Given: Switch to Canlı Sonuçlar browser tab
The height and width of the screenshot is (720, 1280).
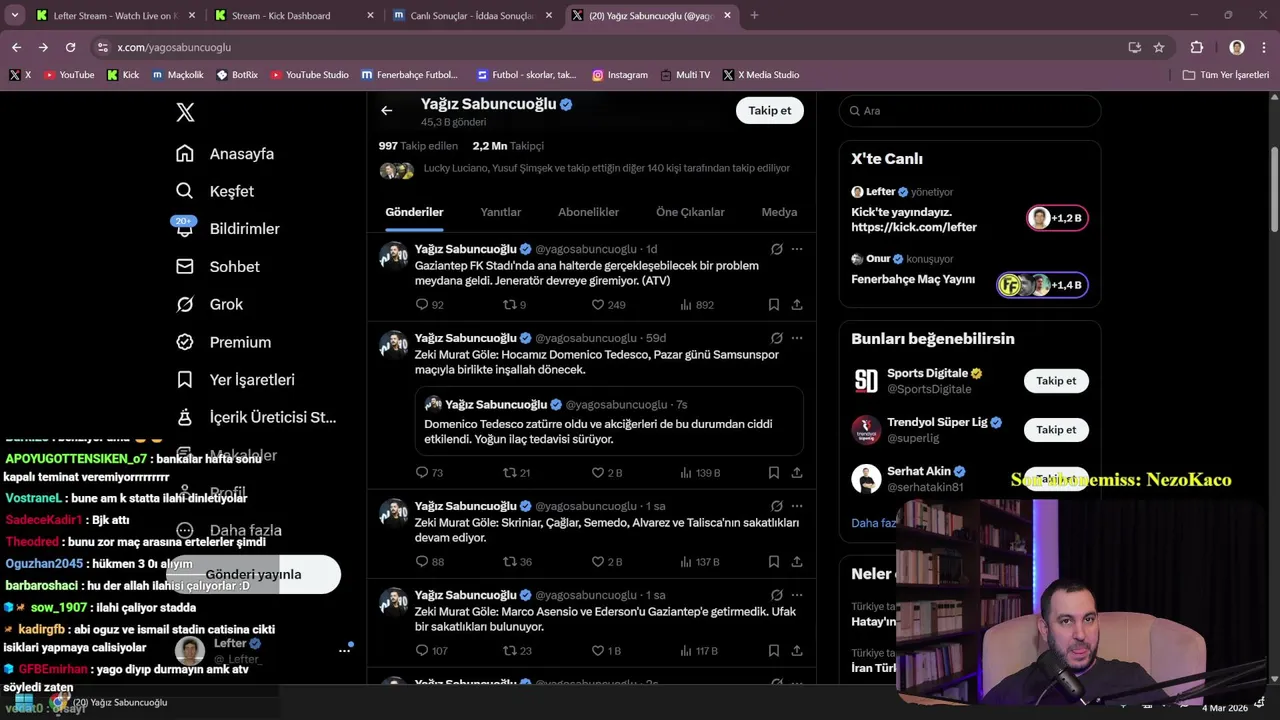Looking at the screenshot, I should [470, 16].
